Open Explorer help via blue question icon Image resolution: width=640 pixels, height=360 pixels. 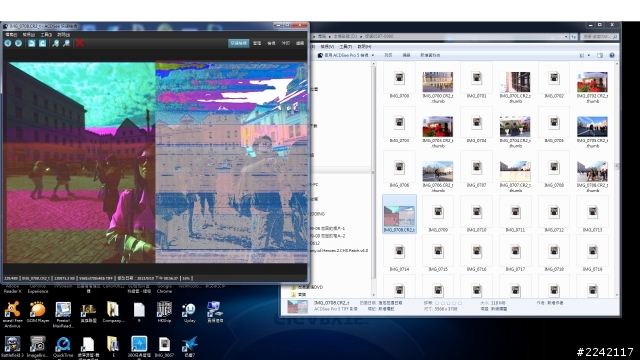[x=612, y=55]
